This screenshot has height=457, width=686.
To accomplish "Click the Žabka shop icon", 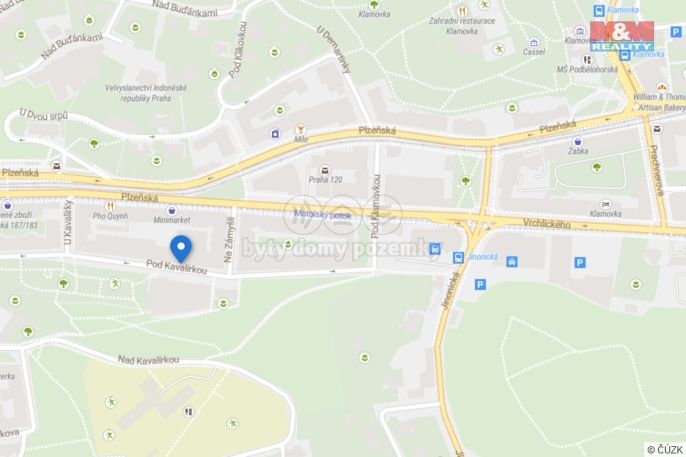I will pyautogui.click(x=578, y=142).
